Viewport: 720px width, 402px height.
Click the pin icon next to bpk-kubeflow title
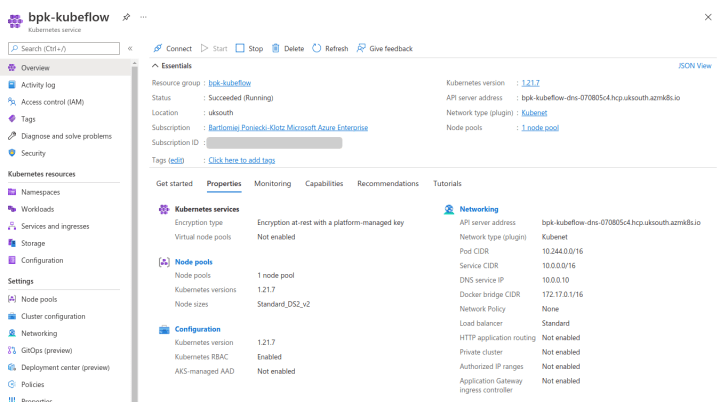pyautogui.click(x=126, y=17)
